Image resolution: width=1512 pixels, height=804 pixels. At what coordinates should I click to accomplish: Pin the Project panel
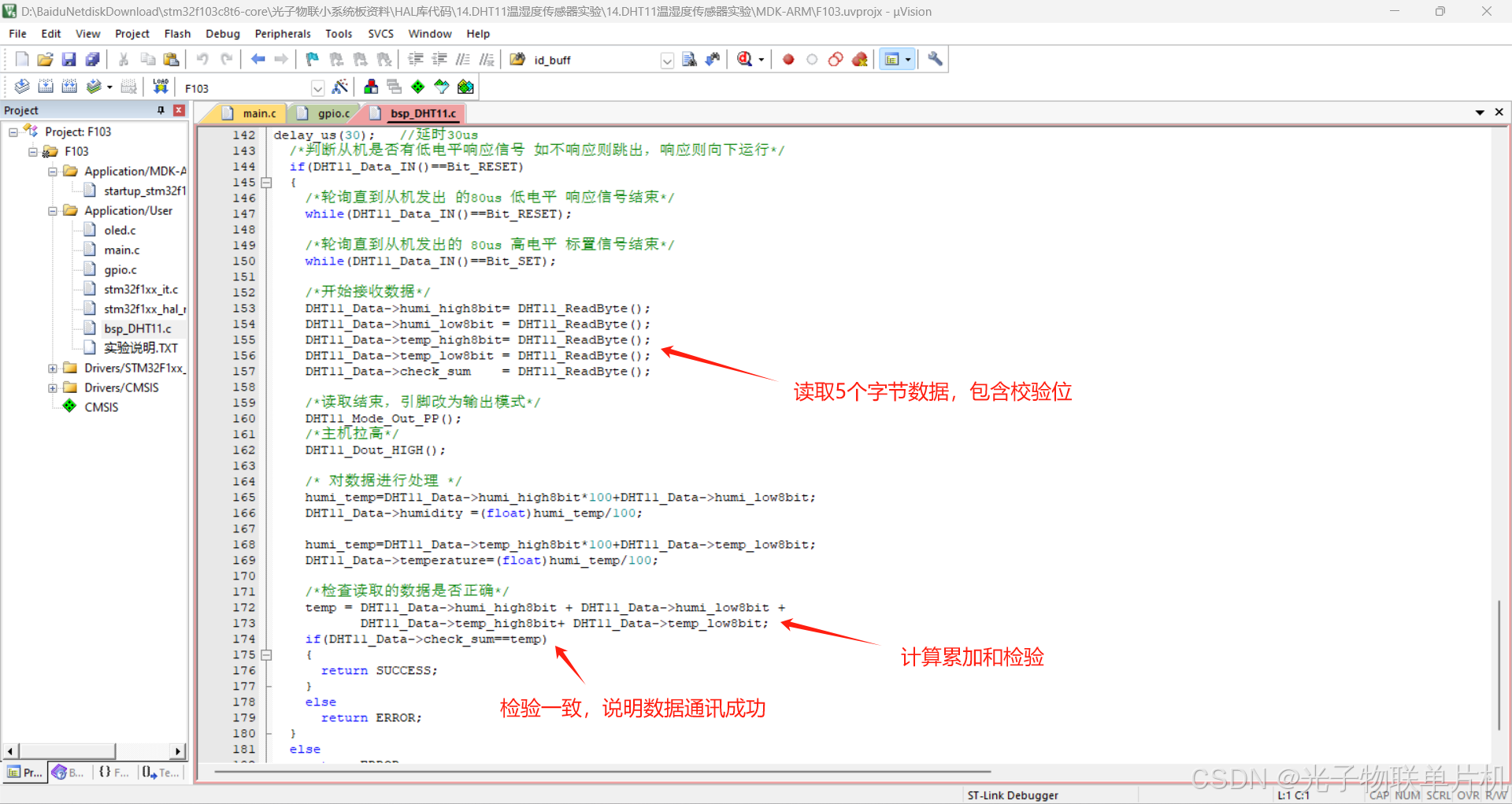click(161, 110)
